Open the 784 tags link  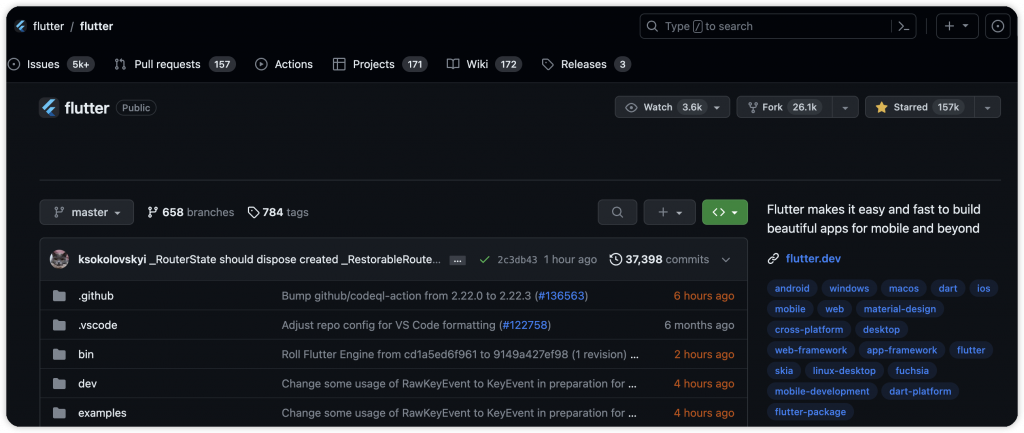pyautogui.click(x=278, y=212)
